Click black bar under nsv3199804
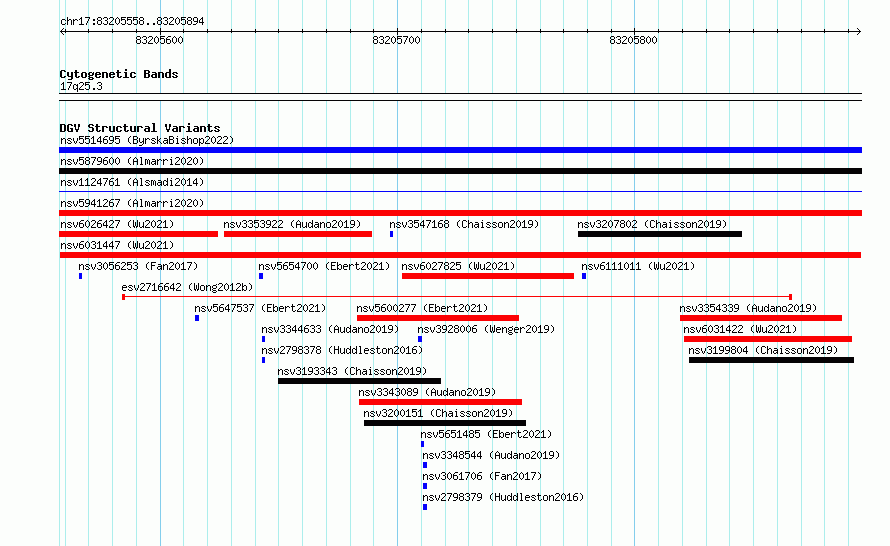The height and width of the screenshot is (546, 890). click(771, 360)
